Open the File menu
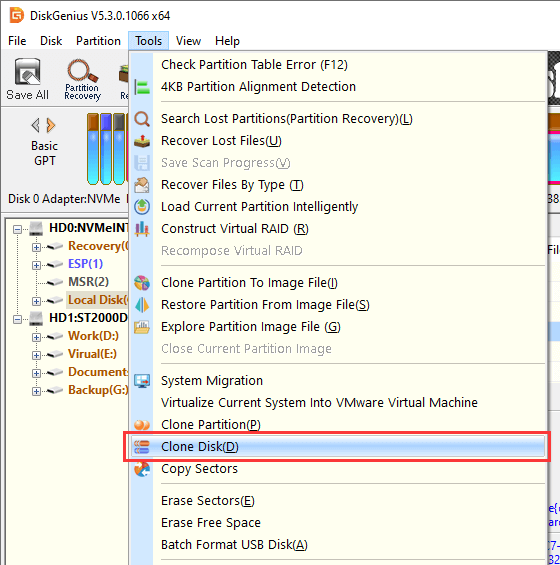This screenshot has height=565, width=560. (x=17, y=41)
